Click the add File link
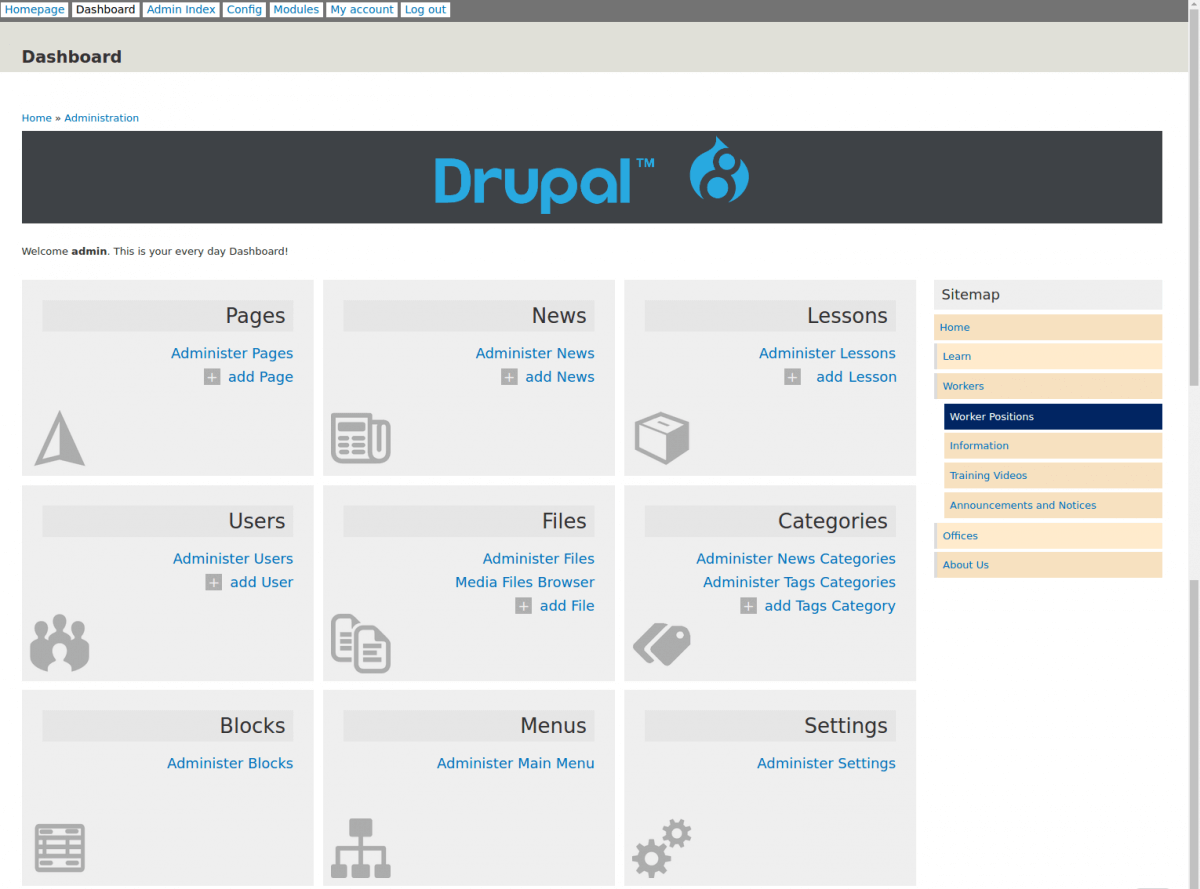The width and height of the screenshot is (1200, 889). [567, 606]
